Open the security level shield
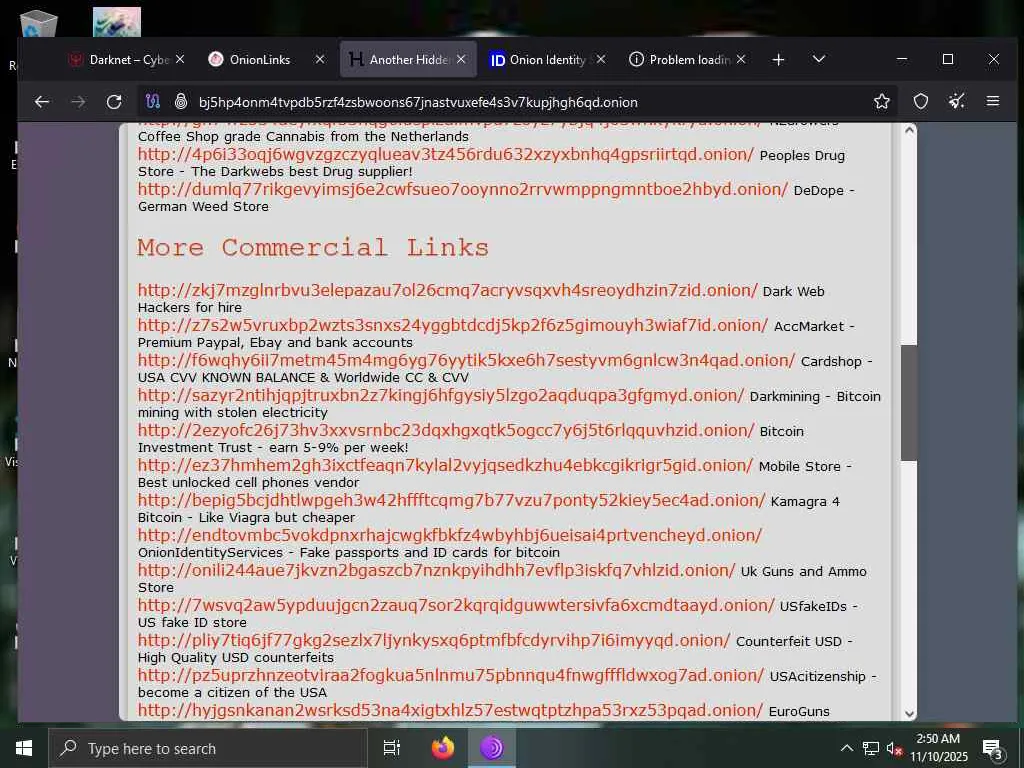 921,101
